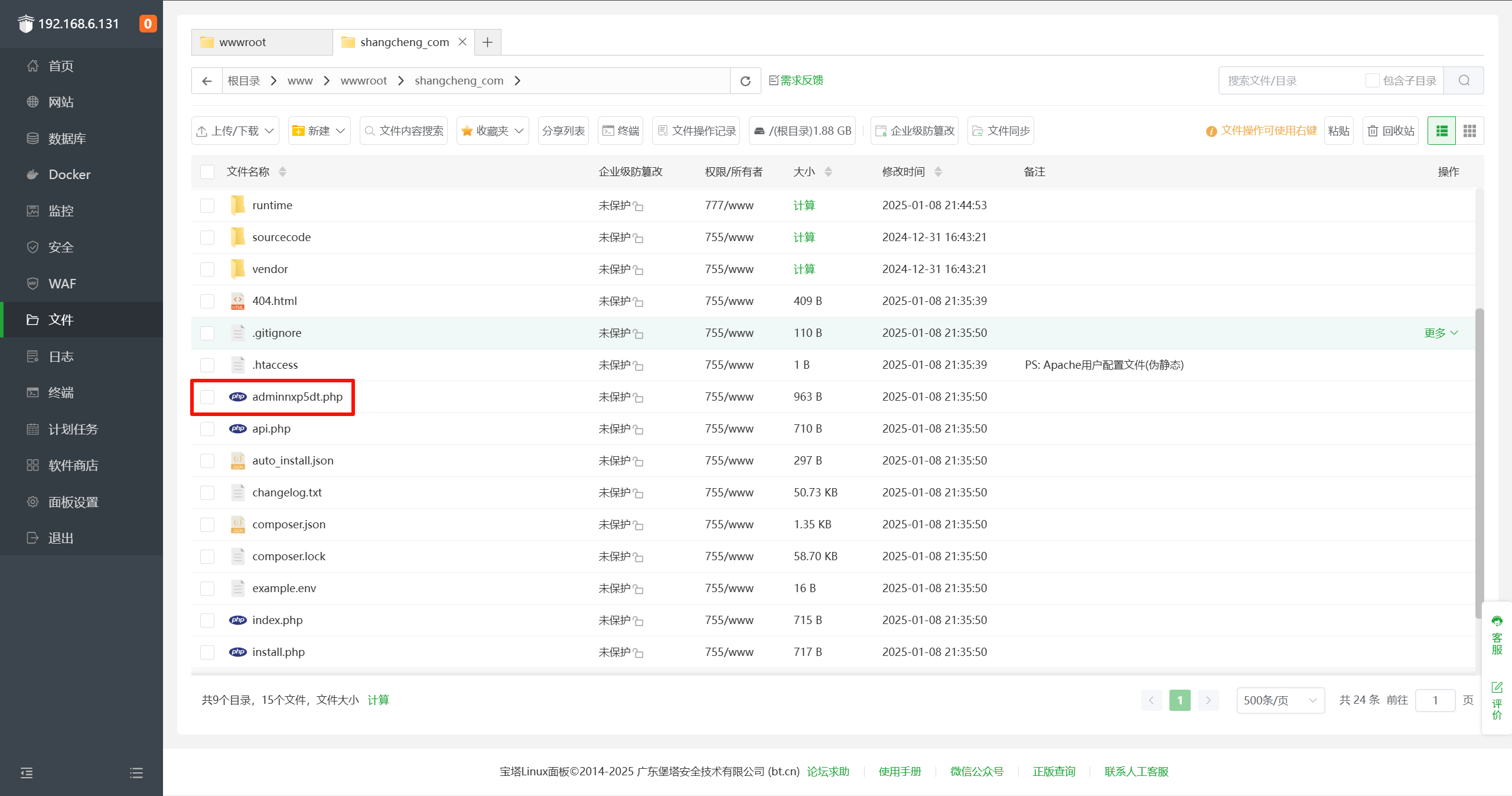This screenshot has height=796, width=1512.
Task: Click the 404.html file icon
Action: 237,301
